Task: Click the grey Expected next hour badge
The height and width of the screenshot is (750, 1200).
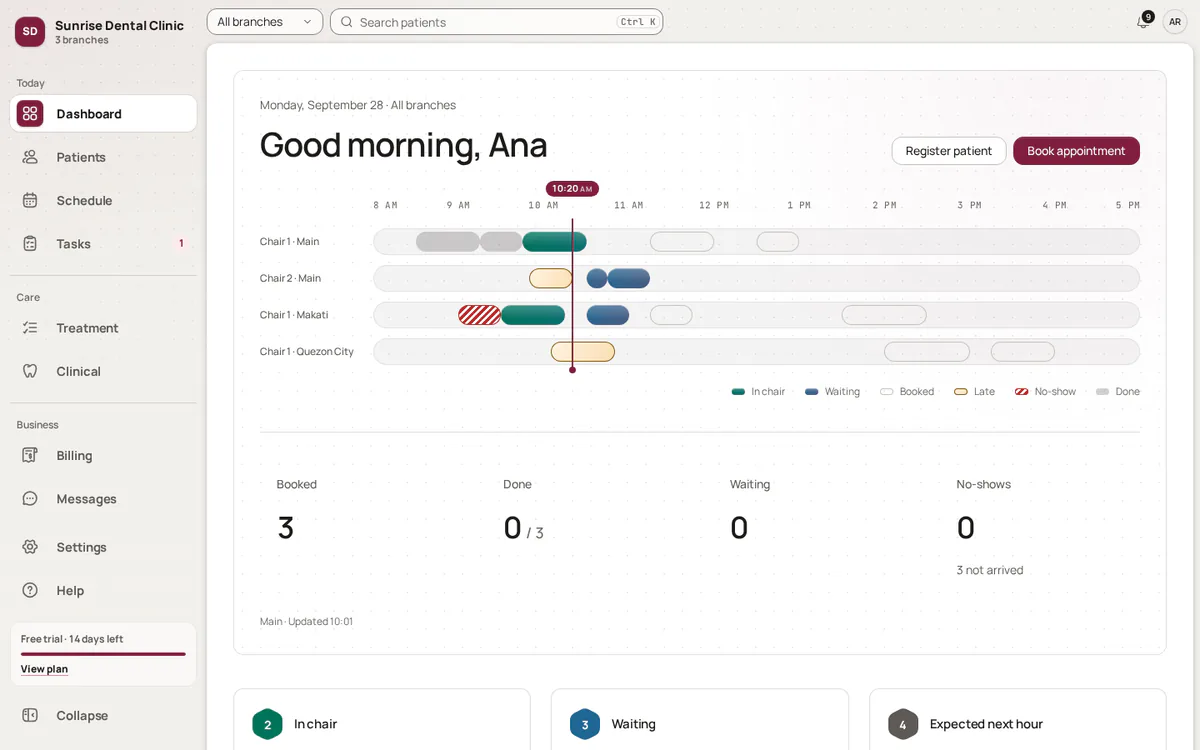Action: point(903,724)
